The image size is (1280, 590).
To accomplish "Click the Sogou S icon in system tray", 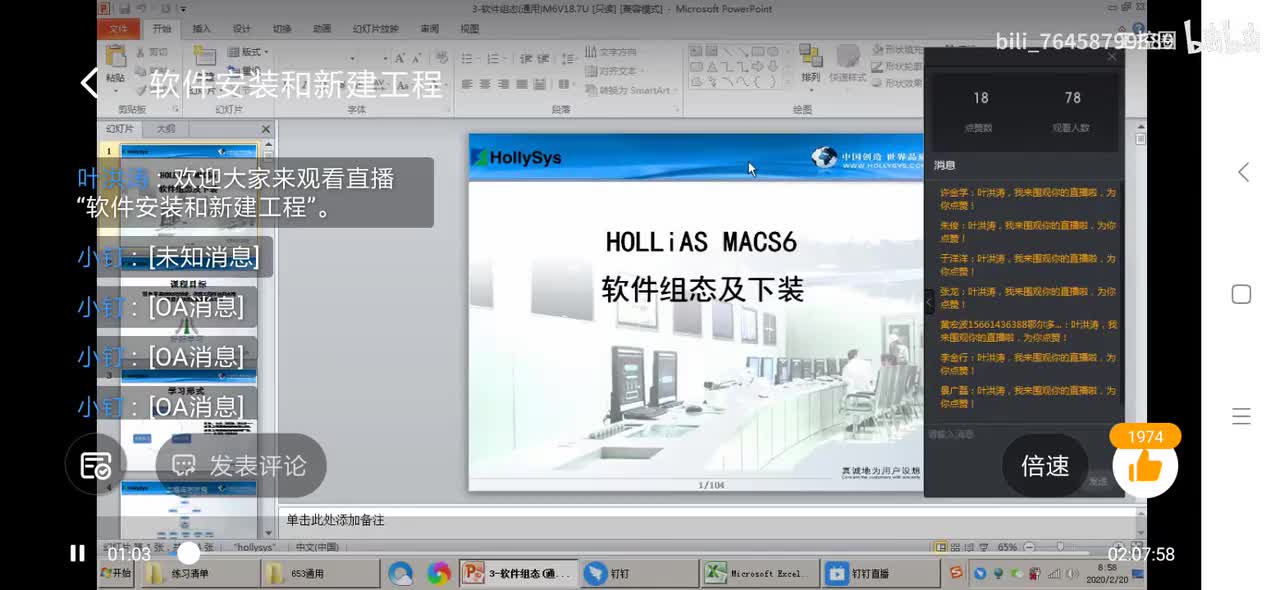I will (957, 574).
